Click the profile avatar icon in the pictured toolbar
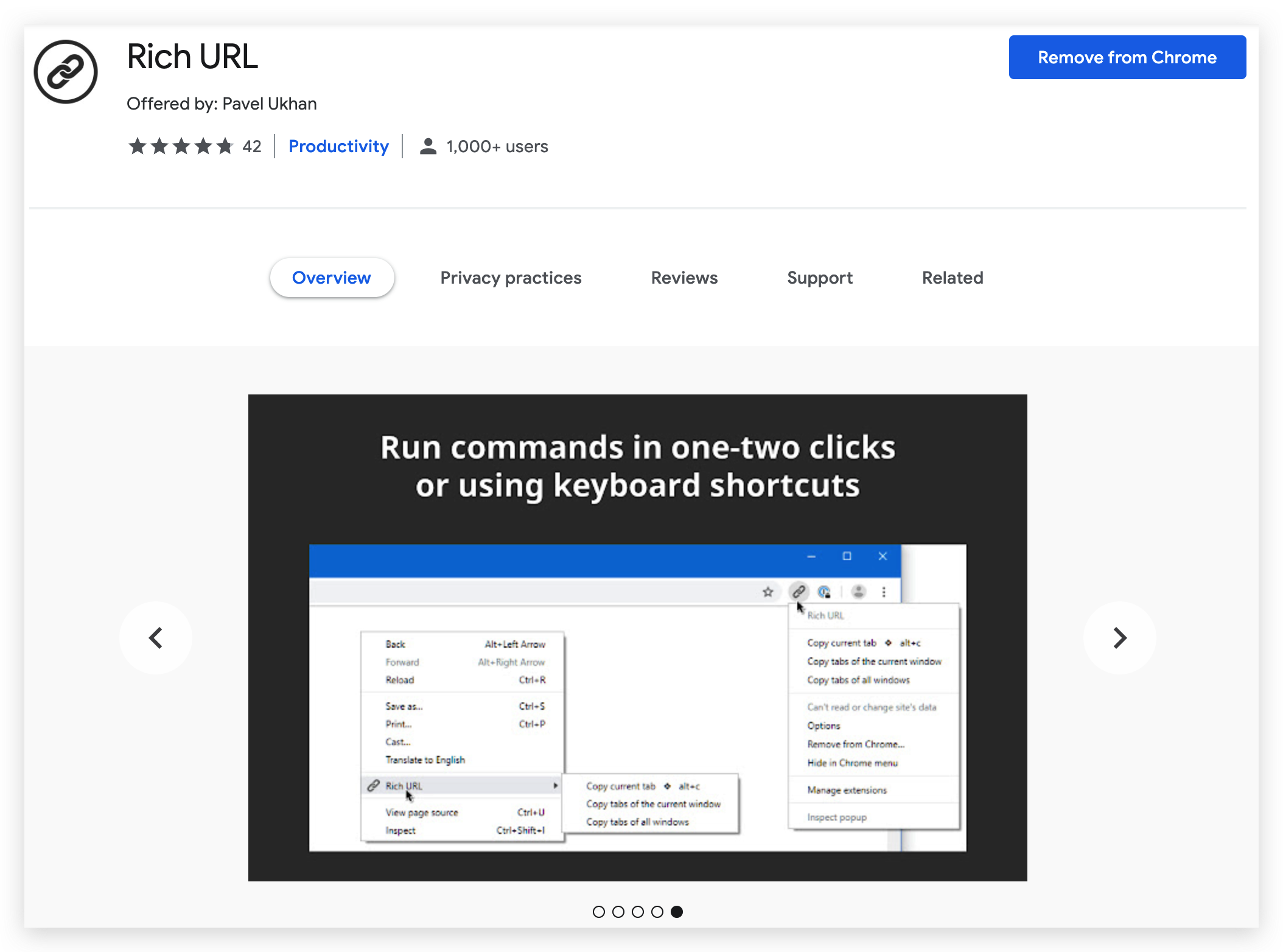This screenshot has width=1283, height=952. pos(859,591)
